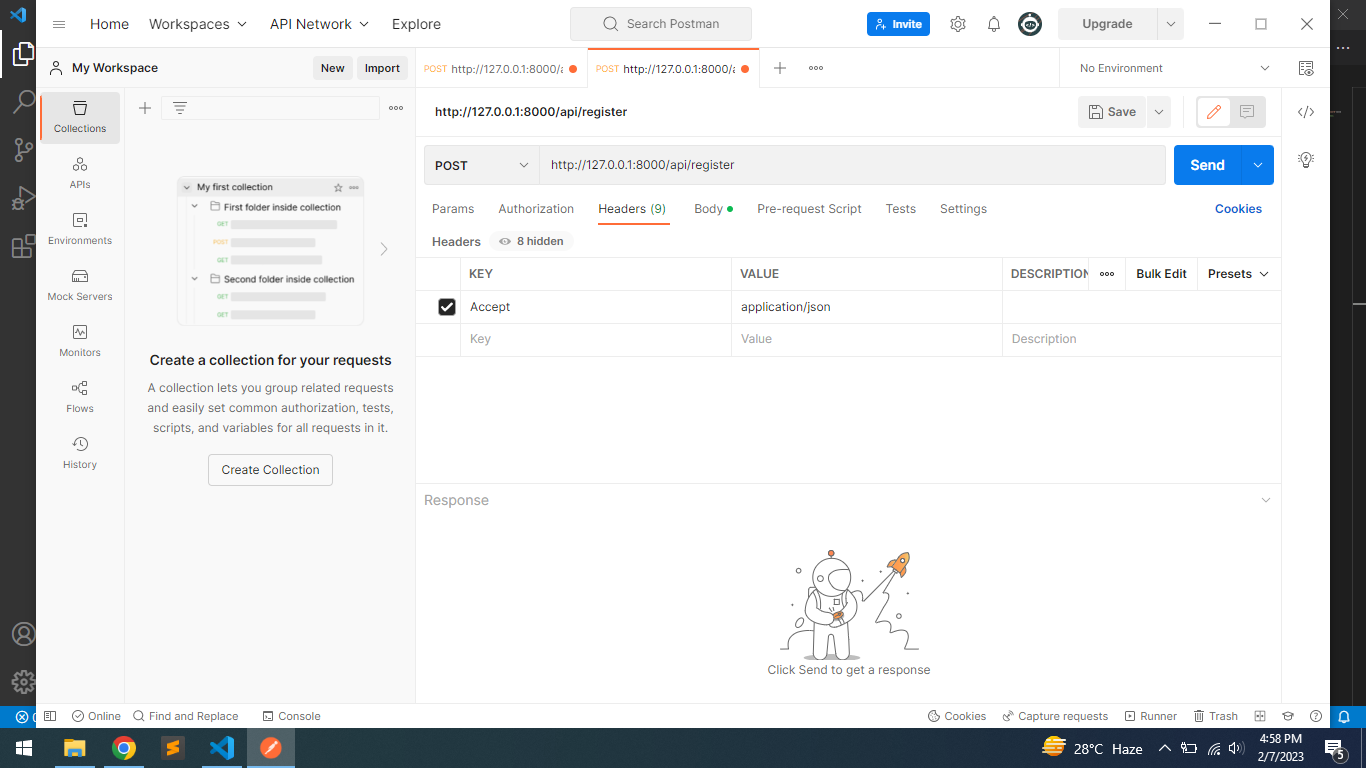Open the Monitors sidebar panel
Viewport: 1366px width, 768px height.
[x=80, y=341]
